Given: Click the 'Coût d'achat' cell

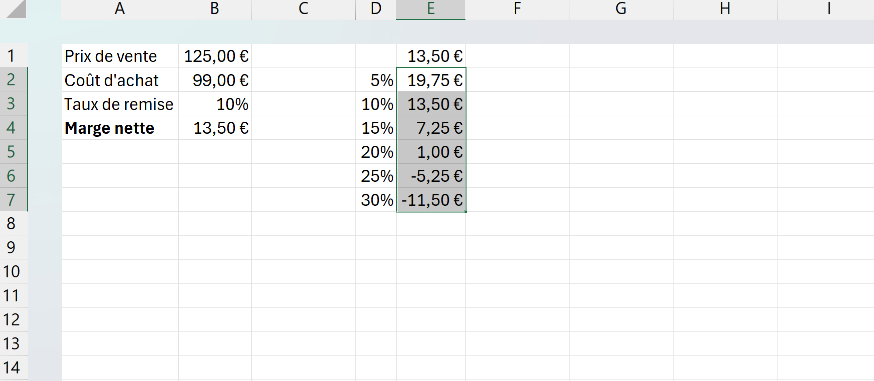Looking at the screenshot, I should click(x=120, y=80).
